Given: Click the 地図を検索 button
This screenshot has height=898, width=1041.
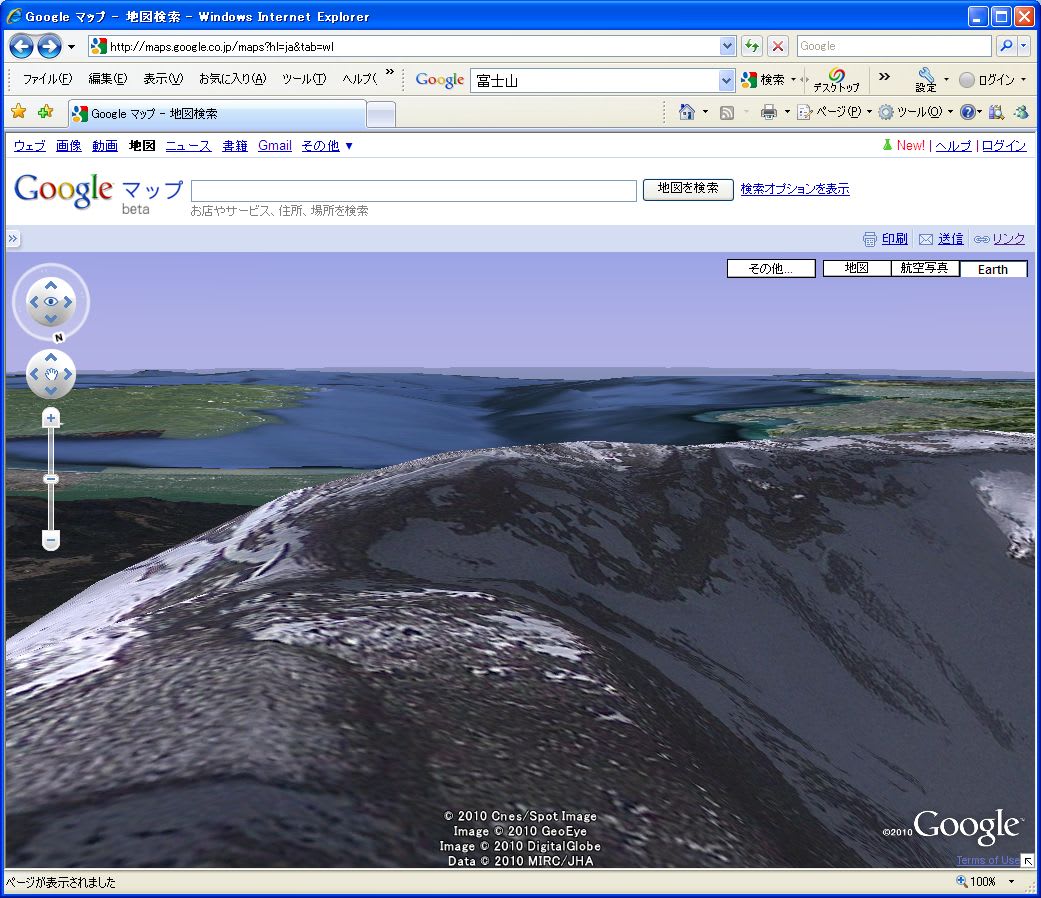Looking at the screenshot, I should tap(688, 188).
